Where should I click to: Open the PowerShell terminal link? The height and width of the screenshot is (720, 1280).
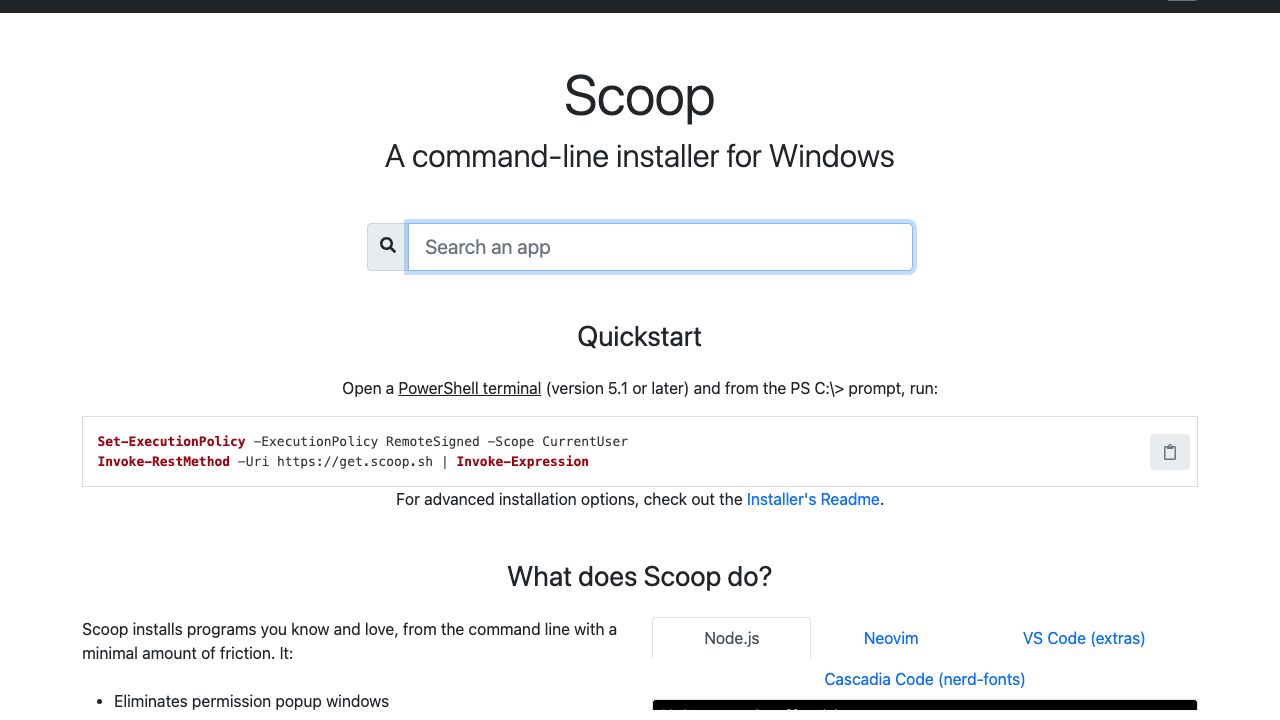(470, 388)
